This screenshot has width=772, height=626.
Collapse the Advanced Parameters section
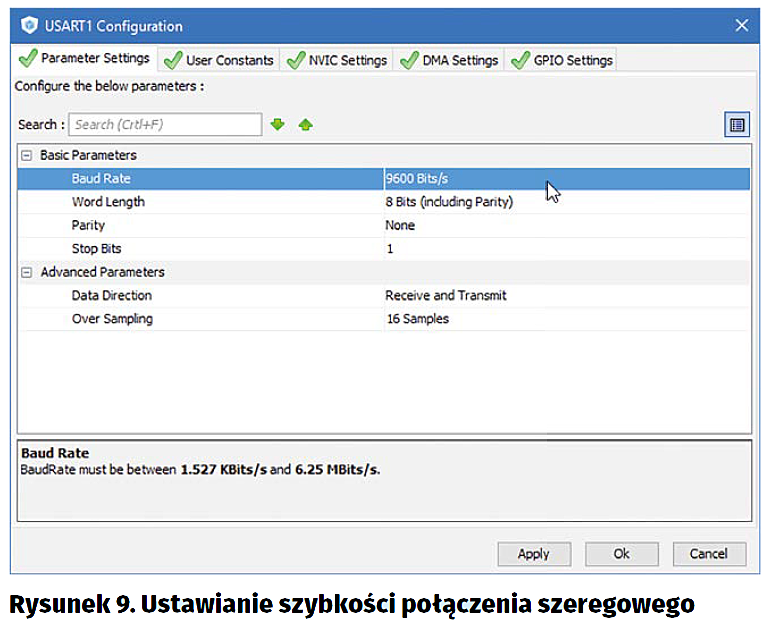(26, 273)
